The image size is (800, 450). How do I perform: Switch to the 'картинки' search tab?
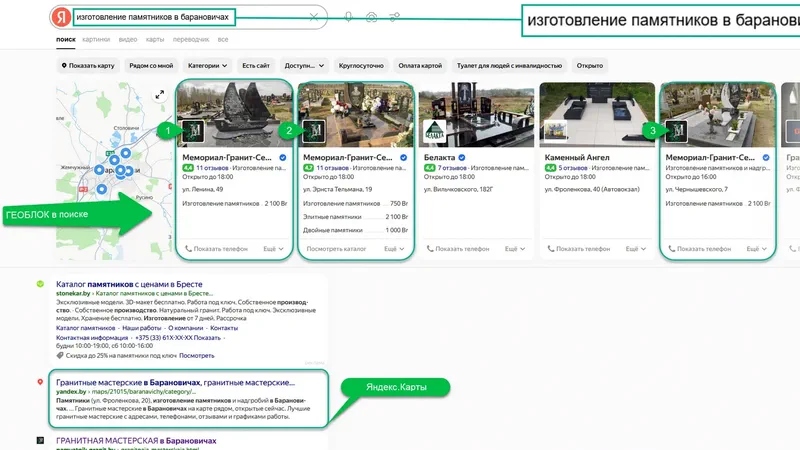click(x=96, y=40)
